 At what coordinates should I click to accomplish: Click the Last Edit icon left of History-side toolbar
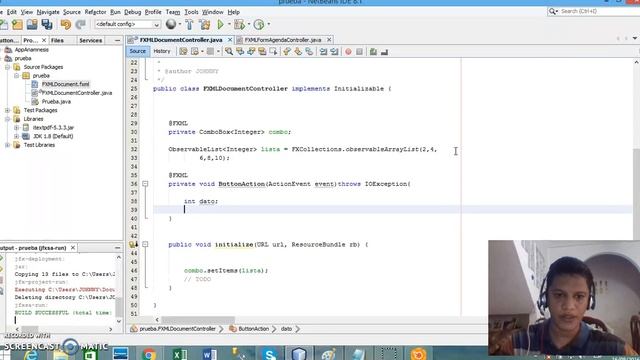coord(183,51)
